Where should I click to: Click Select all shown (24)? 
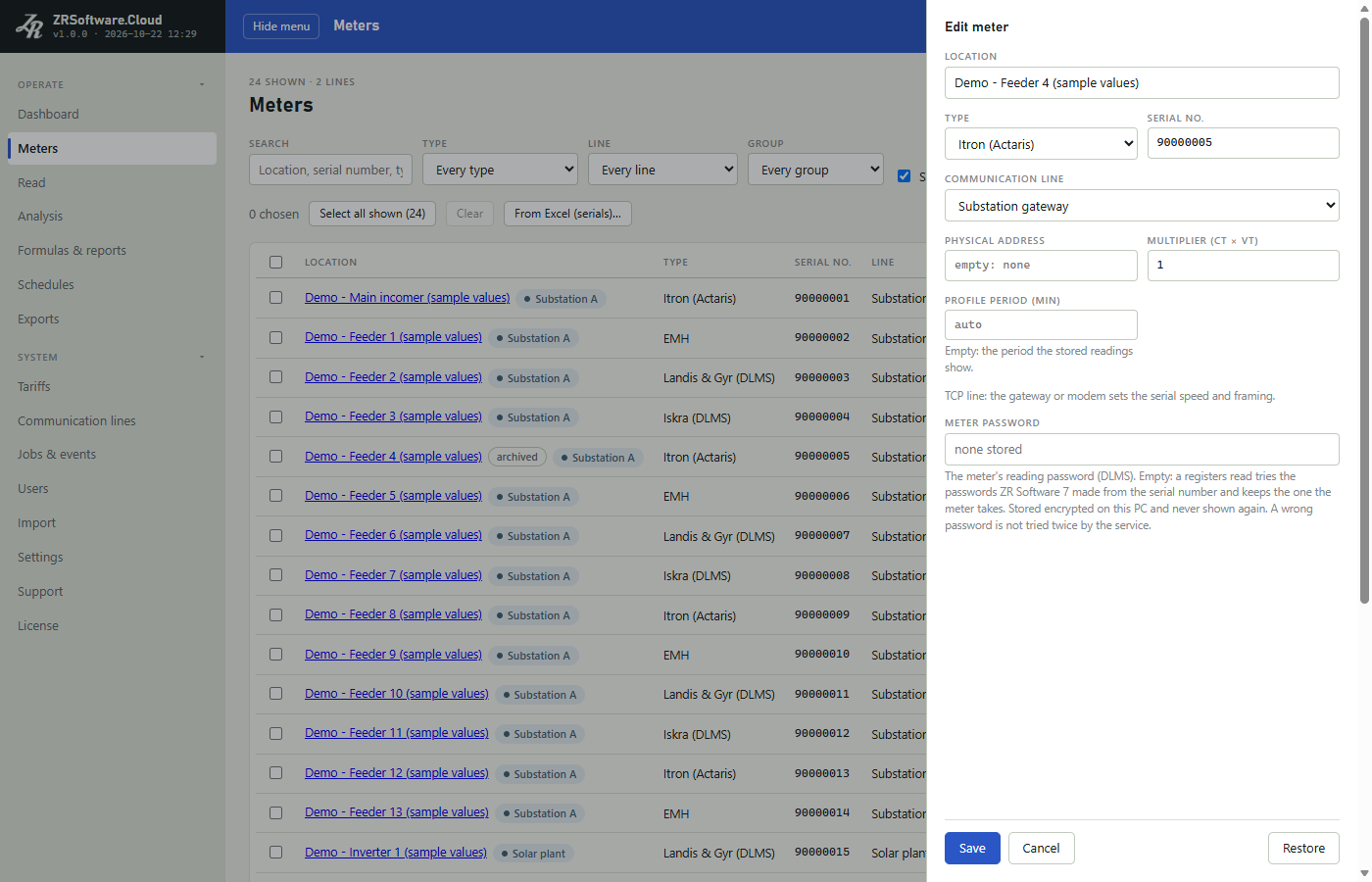[x=372, y=214]
